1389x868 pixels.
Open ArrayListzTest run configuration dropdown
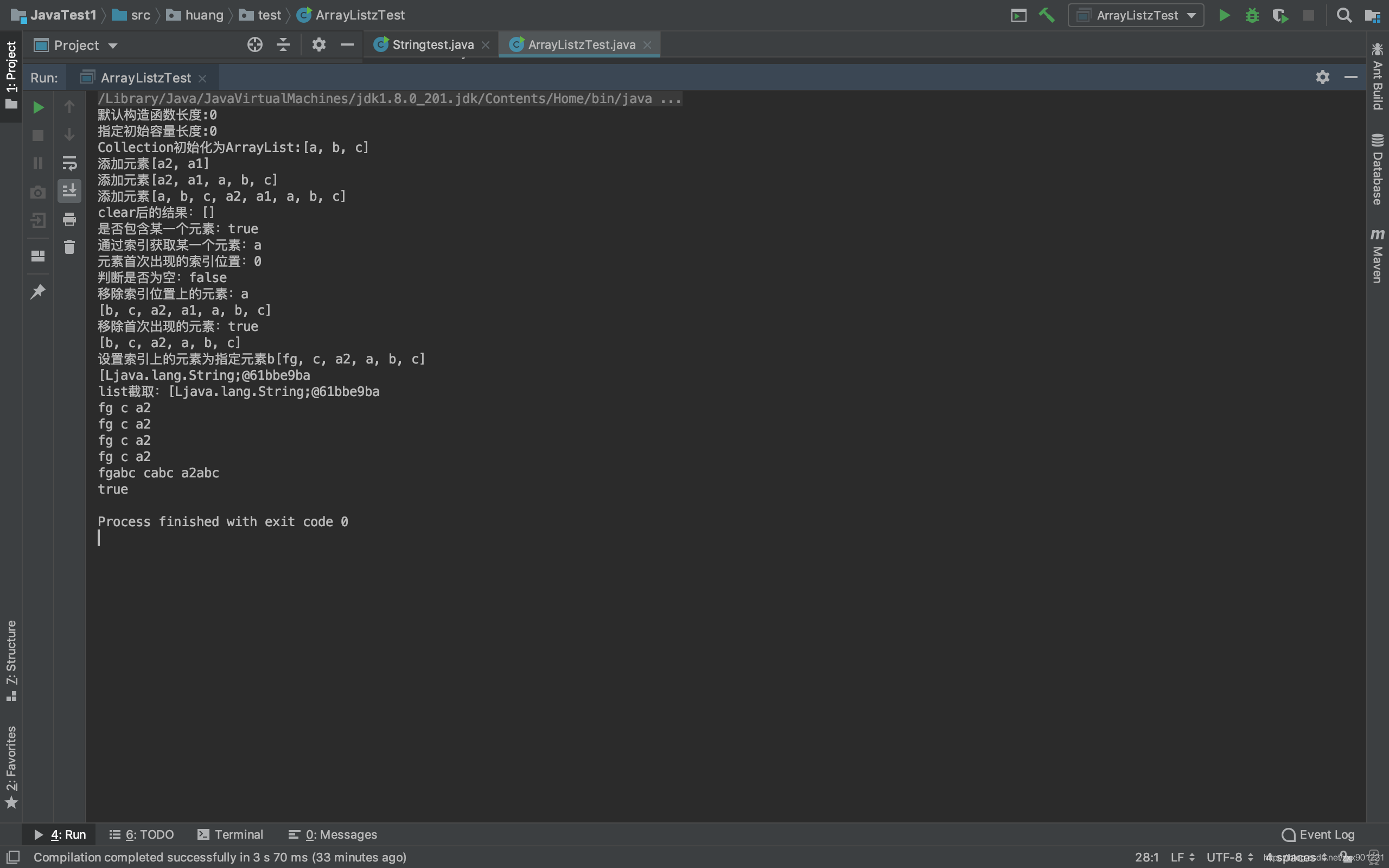(x=1136, y=16)
